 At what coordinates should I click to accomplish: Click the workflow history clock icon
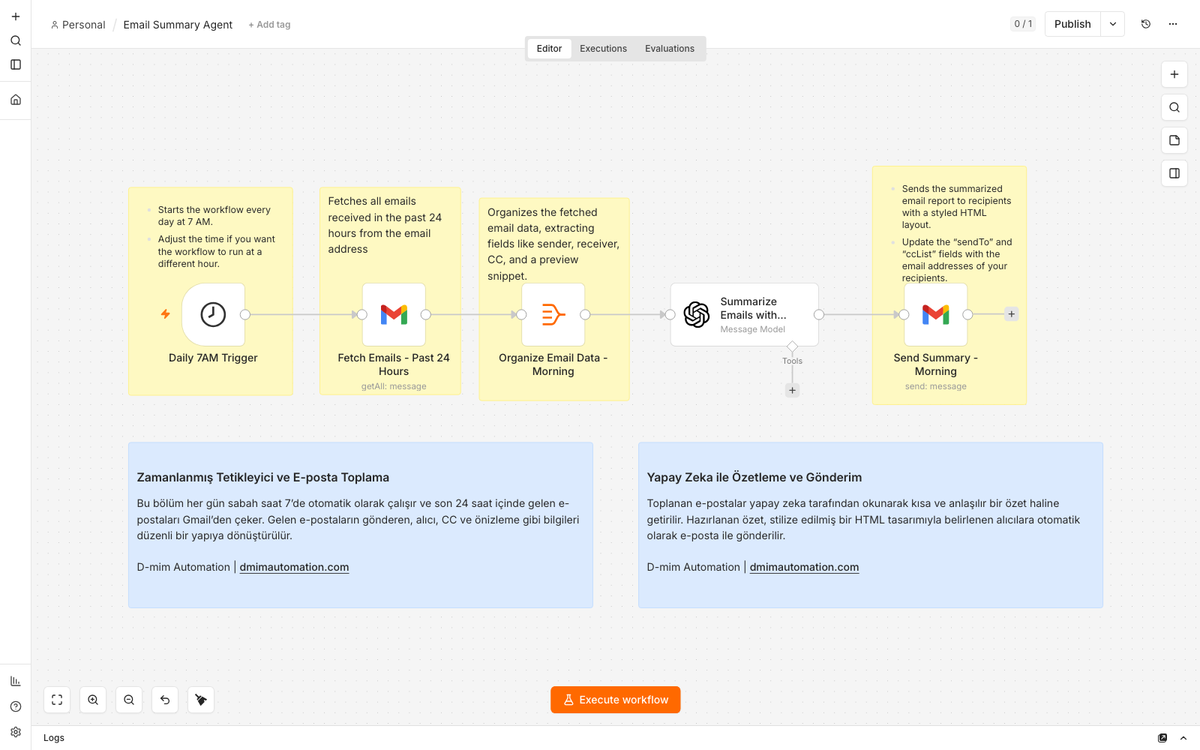[x=1146, y=24]
